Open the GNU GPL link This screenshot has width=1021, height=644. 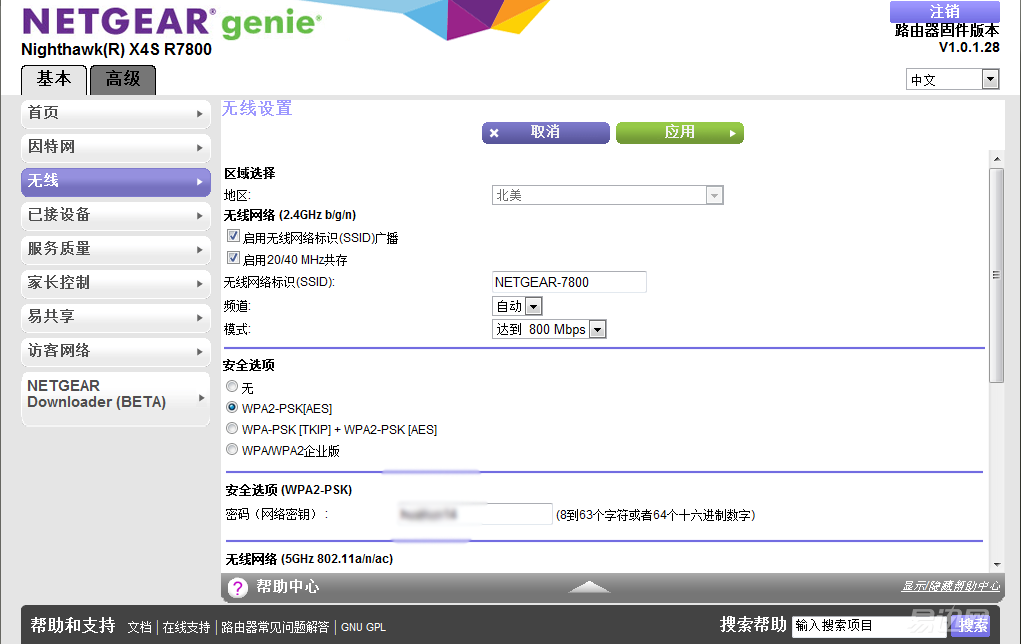coord(363,627)
